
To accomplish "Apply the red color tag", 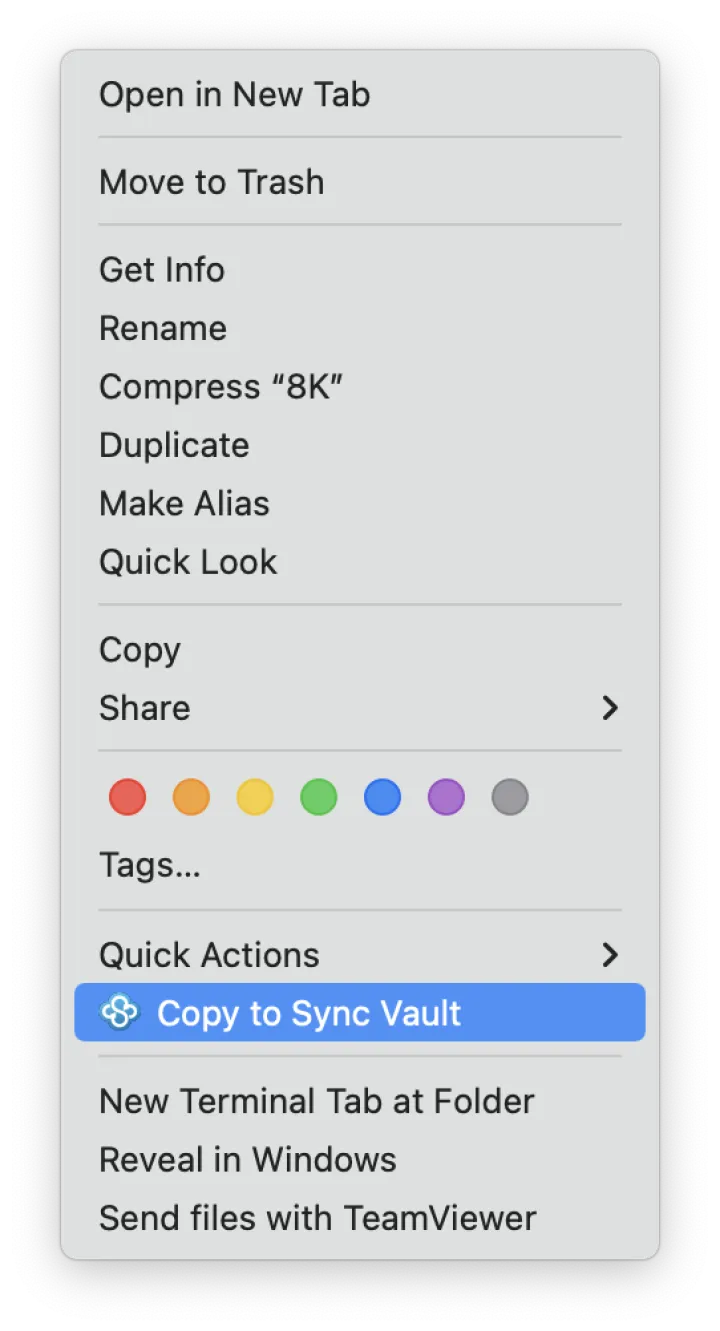I will coord(127,798).
